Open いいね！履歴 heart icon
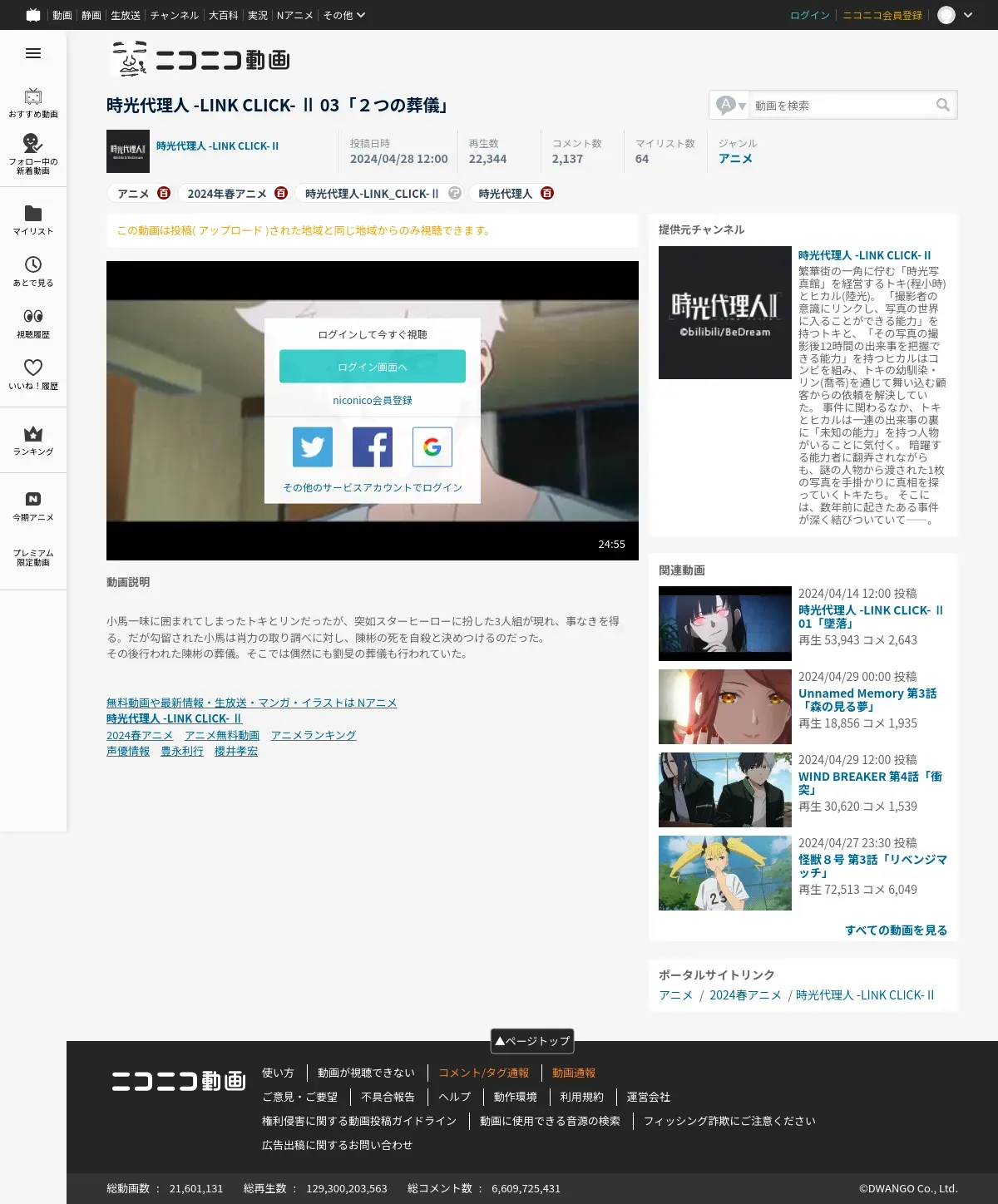Image resolution: width=998 pixels, height=1204 pixels. 33,367
